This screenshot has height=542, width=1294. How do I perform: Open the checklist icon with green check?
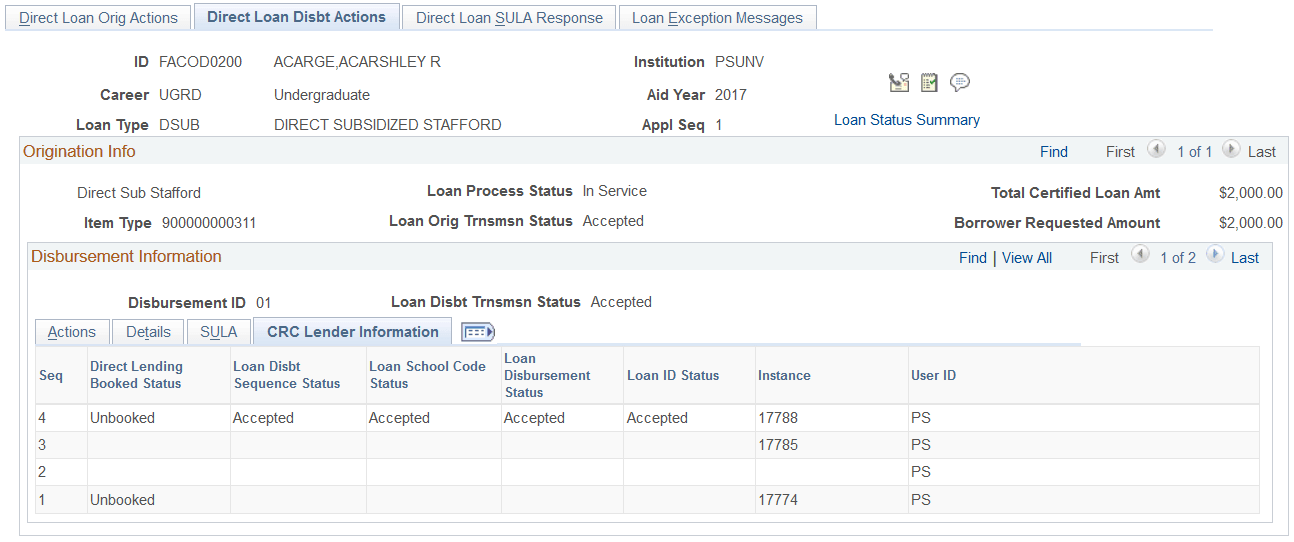[929, 83]
